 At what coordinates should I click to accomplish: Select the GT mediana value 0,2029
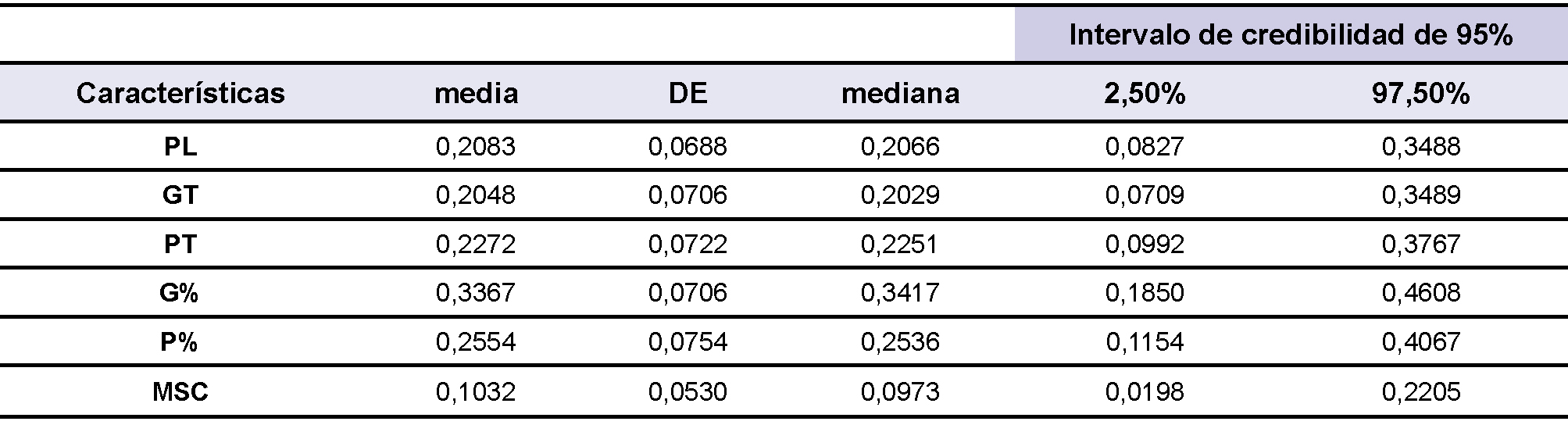(900, 195)
